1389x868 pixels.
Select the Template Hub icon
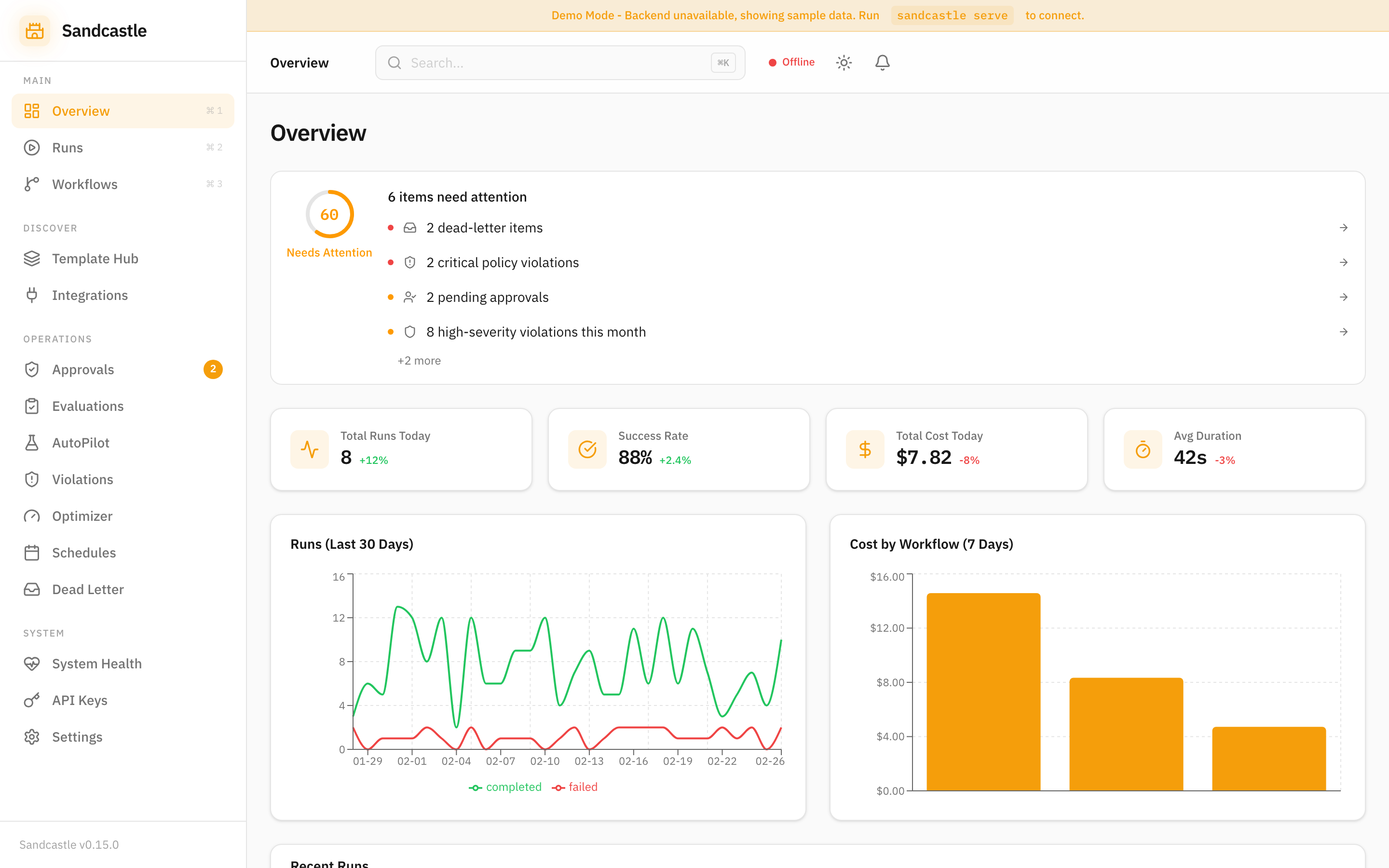pyautogui.click(x=31, y=258)
